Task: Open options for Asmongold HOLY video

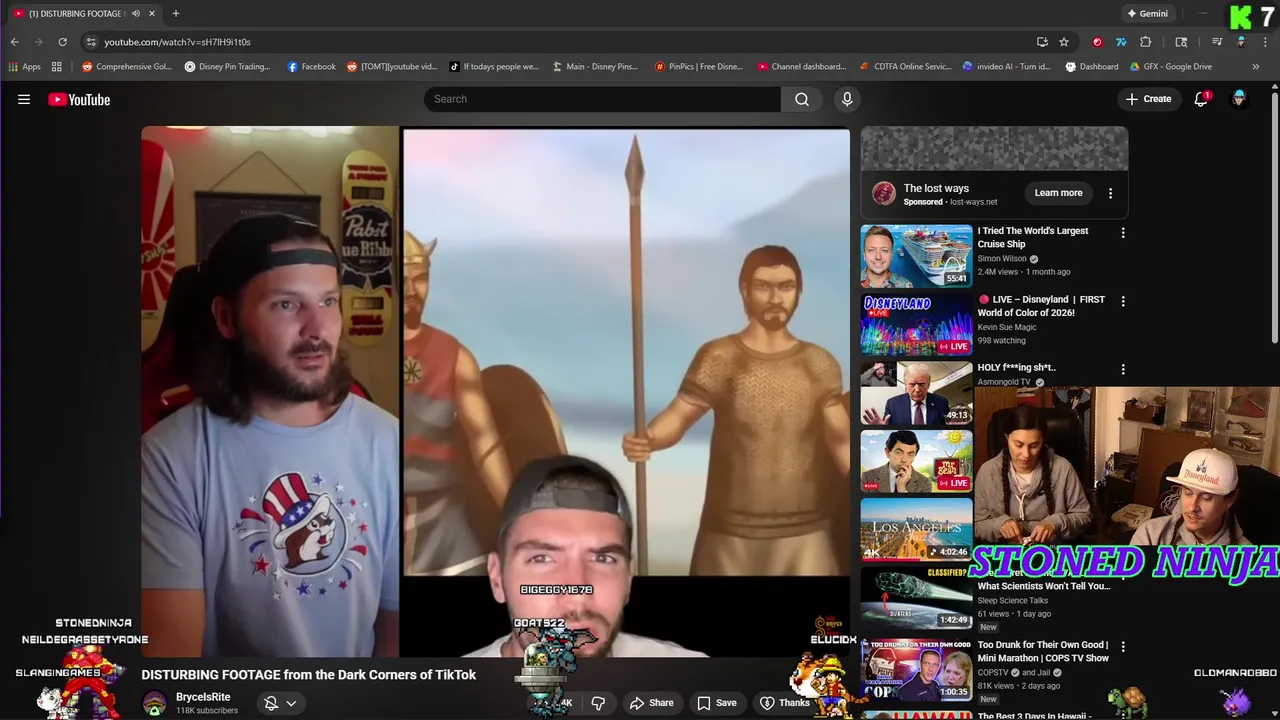Action: click(x=1123, y=369)
